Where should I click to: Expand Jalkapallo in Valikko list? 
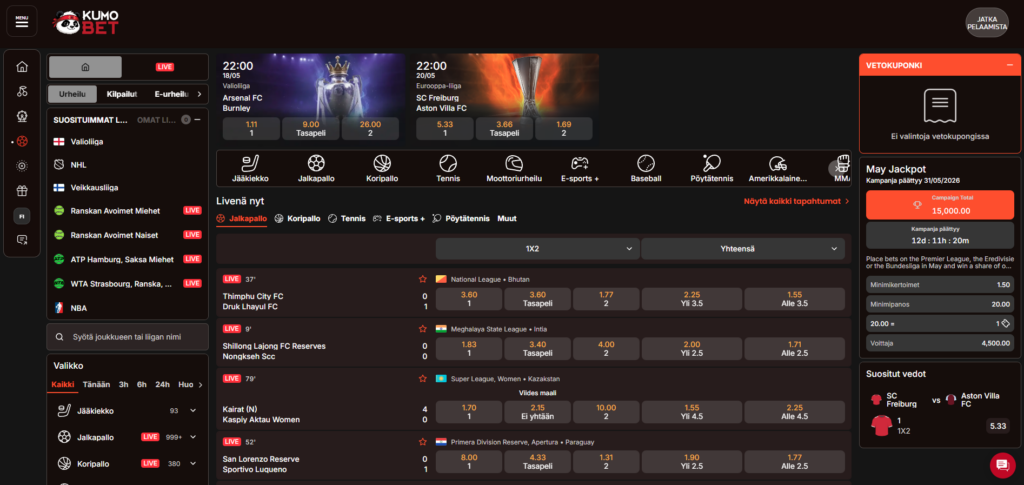tap(193, 437)
